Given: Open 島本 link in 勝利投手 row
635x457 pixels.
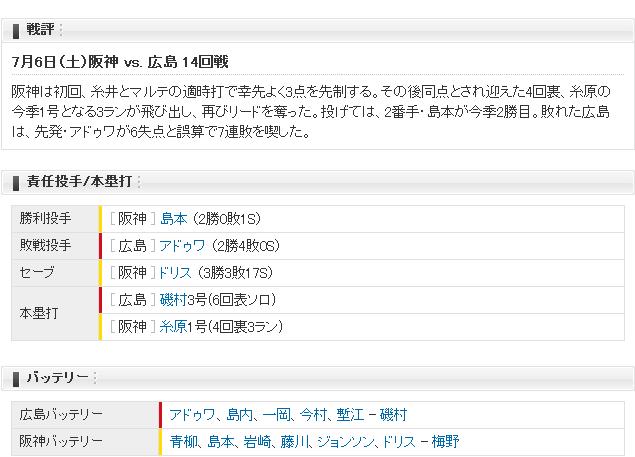Looking at the screenshot, I should [x=174, y=219].
